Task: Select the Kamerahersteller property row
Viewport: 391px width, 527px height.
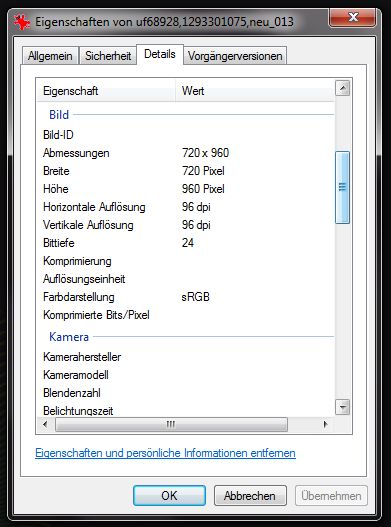Action: (185, 357)
